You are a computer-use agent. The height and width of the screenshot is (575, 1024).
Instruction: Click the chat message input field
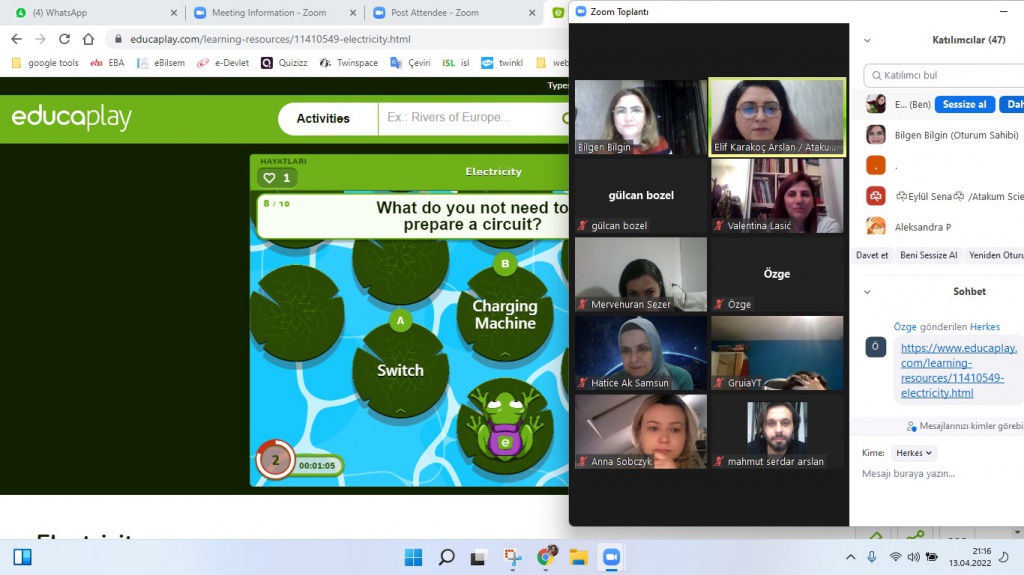click(x=940, y=474)
